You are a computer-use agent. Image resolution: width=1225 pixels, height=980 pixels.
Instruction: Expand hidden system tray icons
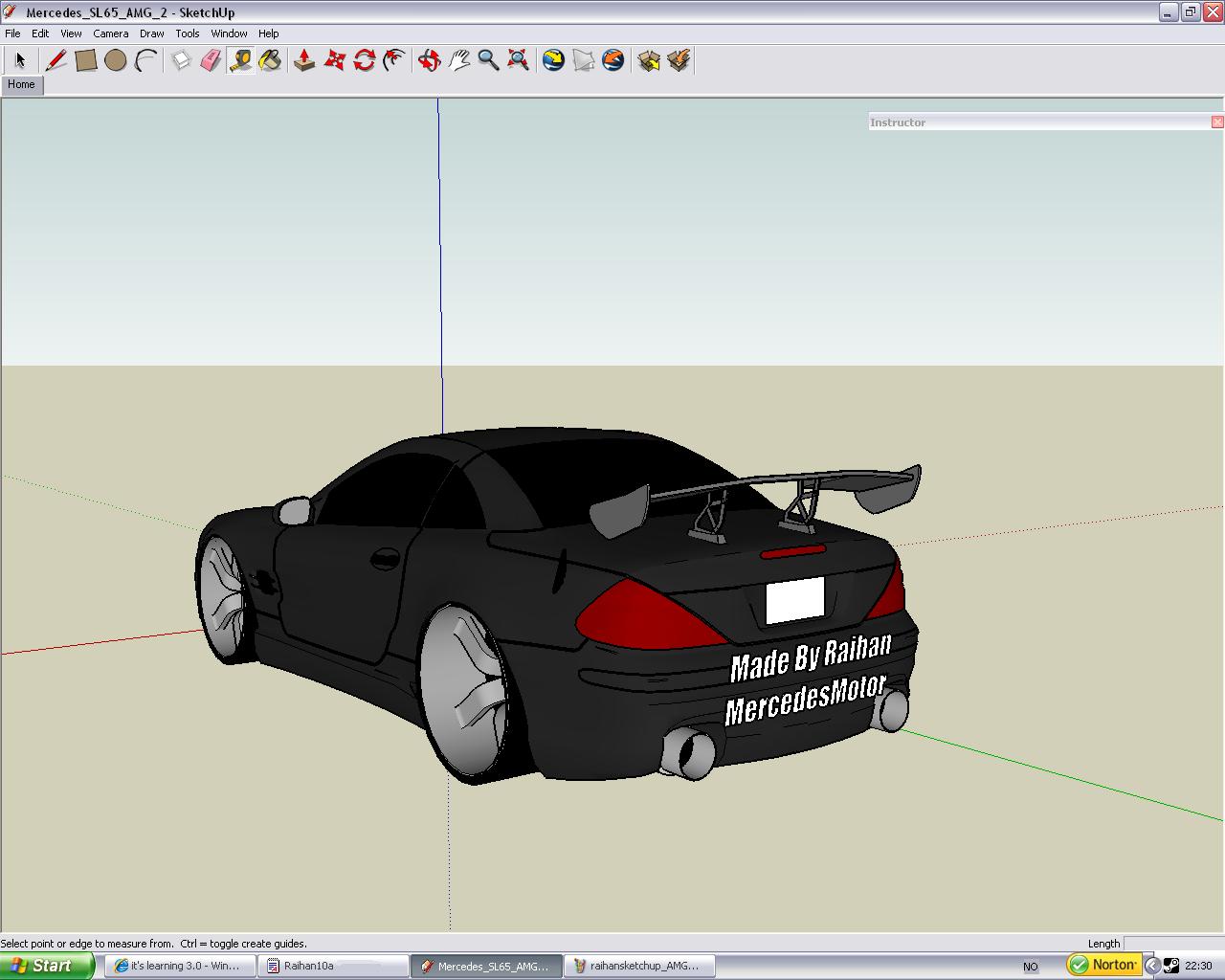(x=1152, y=966)
